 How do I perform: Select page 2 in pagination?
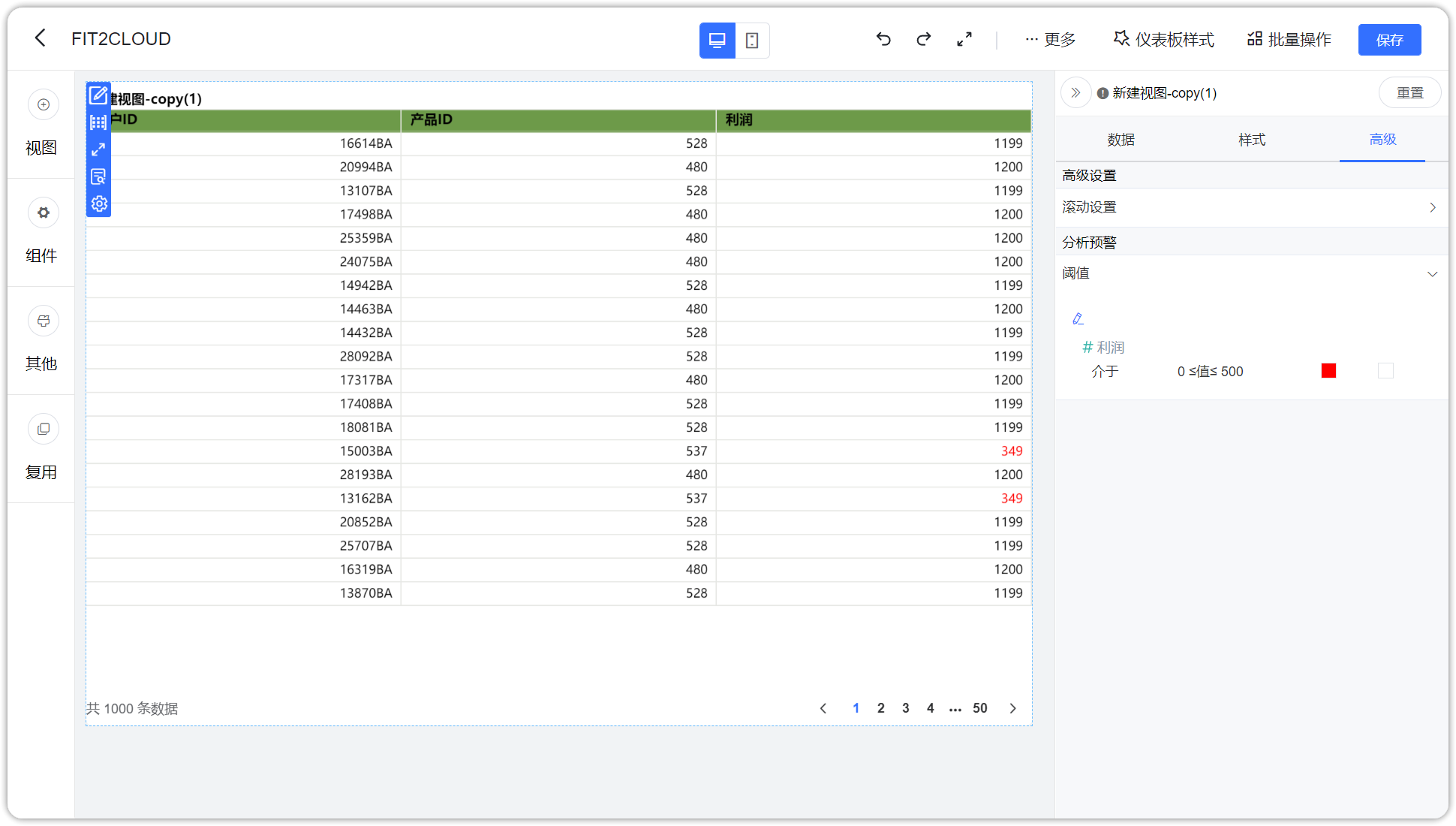pos(880,708)
